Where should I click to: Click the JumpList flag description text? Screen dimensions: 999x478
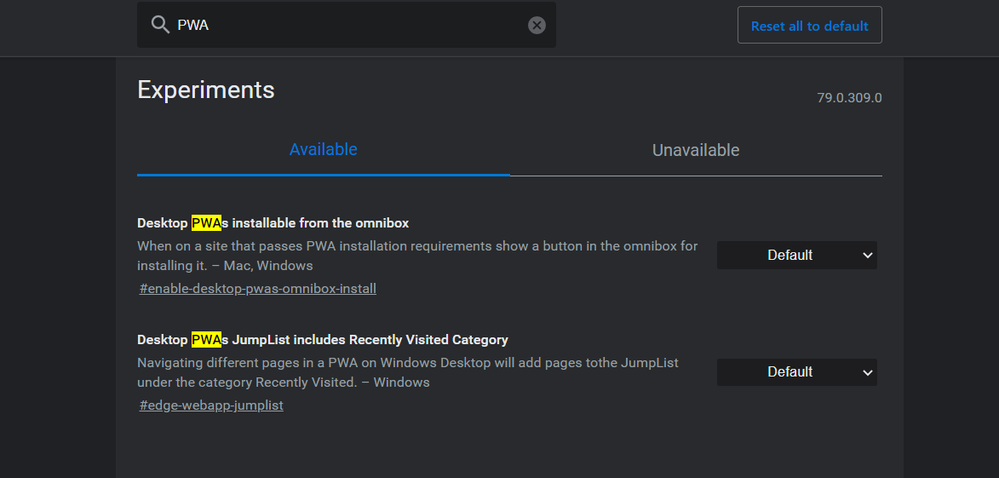pos(408,372)
